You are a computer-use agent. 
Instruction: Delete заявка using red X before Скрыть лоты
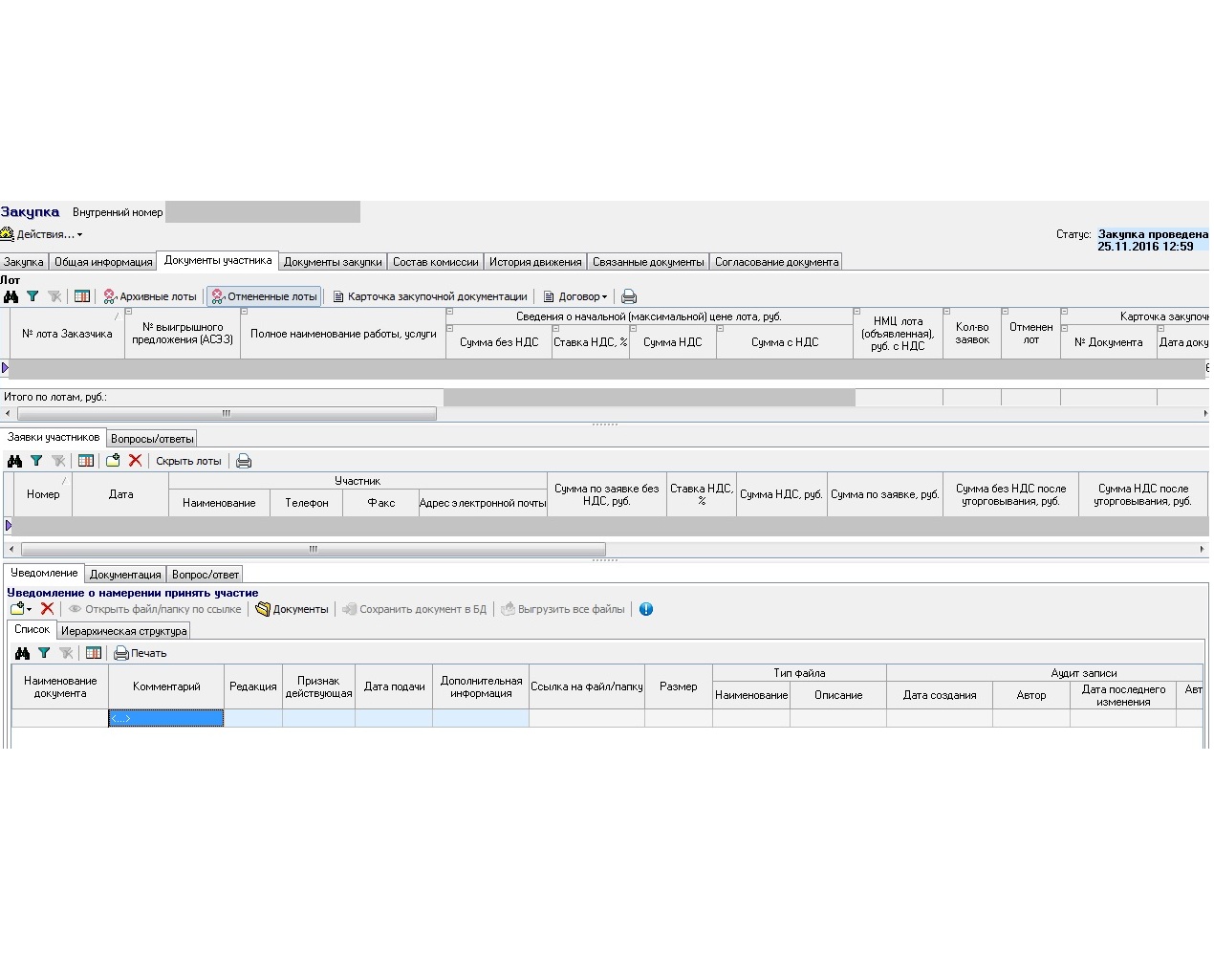click(135, 461)
